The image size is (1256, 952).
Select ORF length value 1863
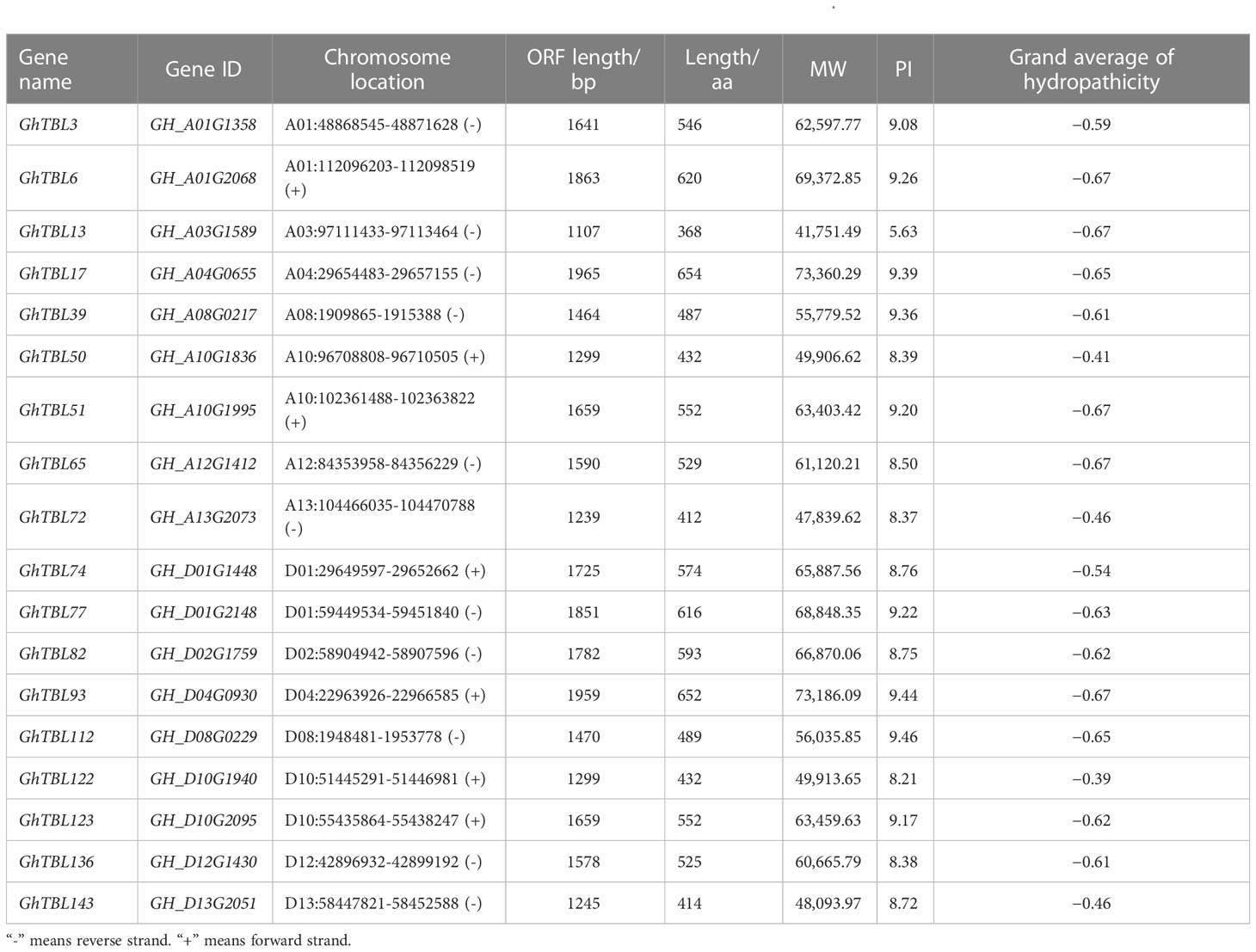(x=583, y=178)
